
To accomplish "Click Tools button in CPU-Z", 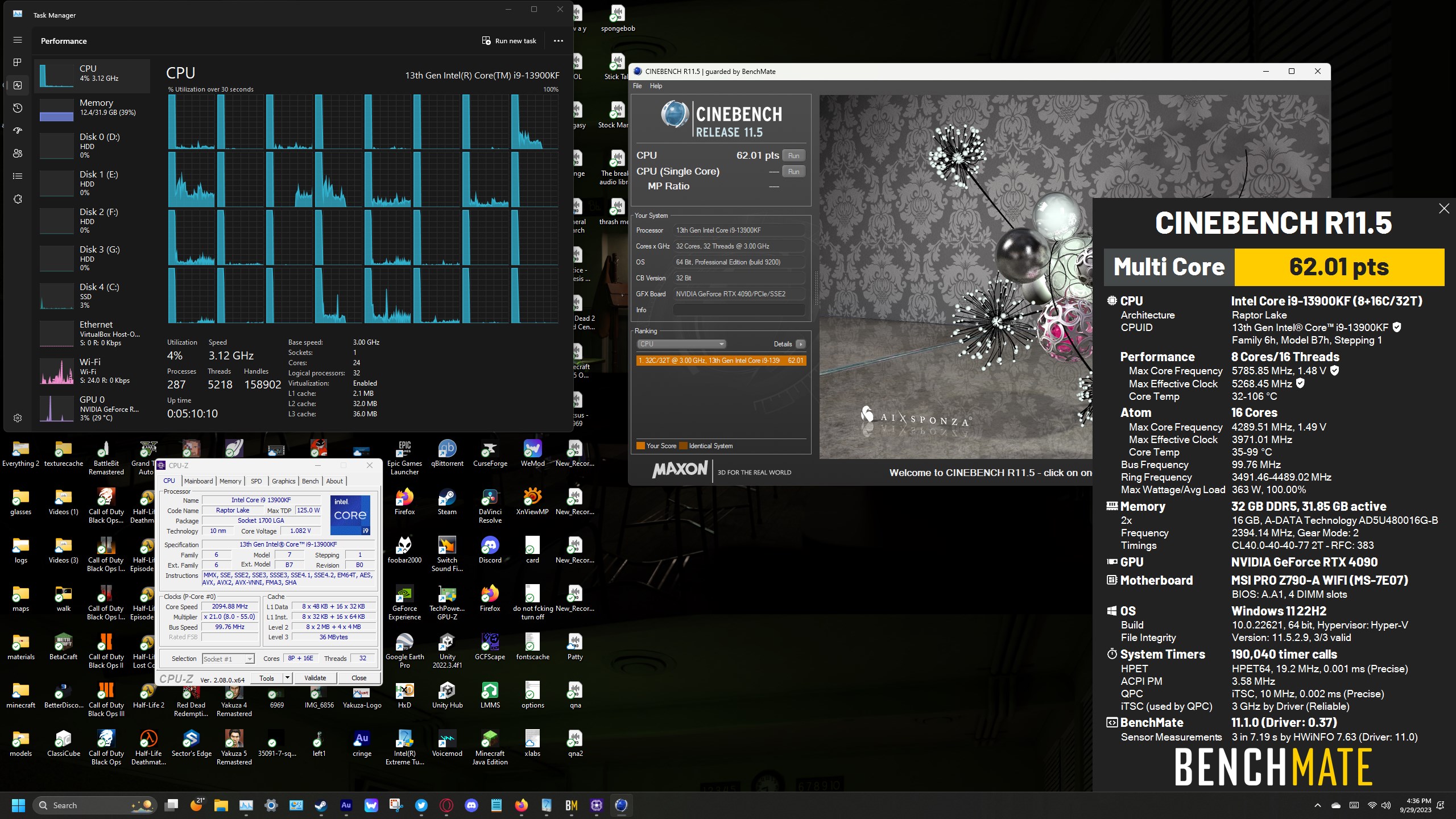I will pyautogui.click(x=267, y=678).
